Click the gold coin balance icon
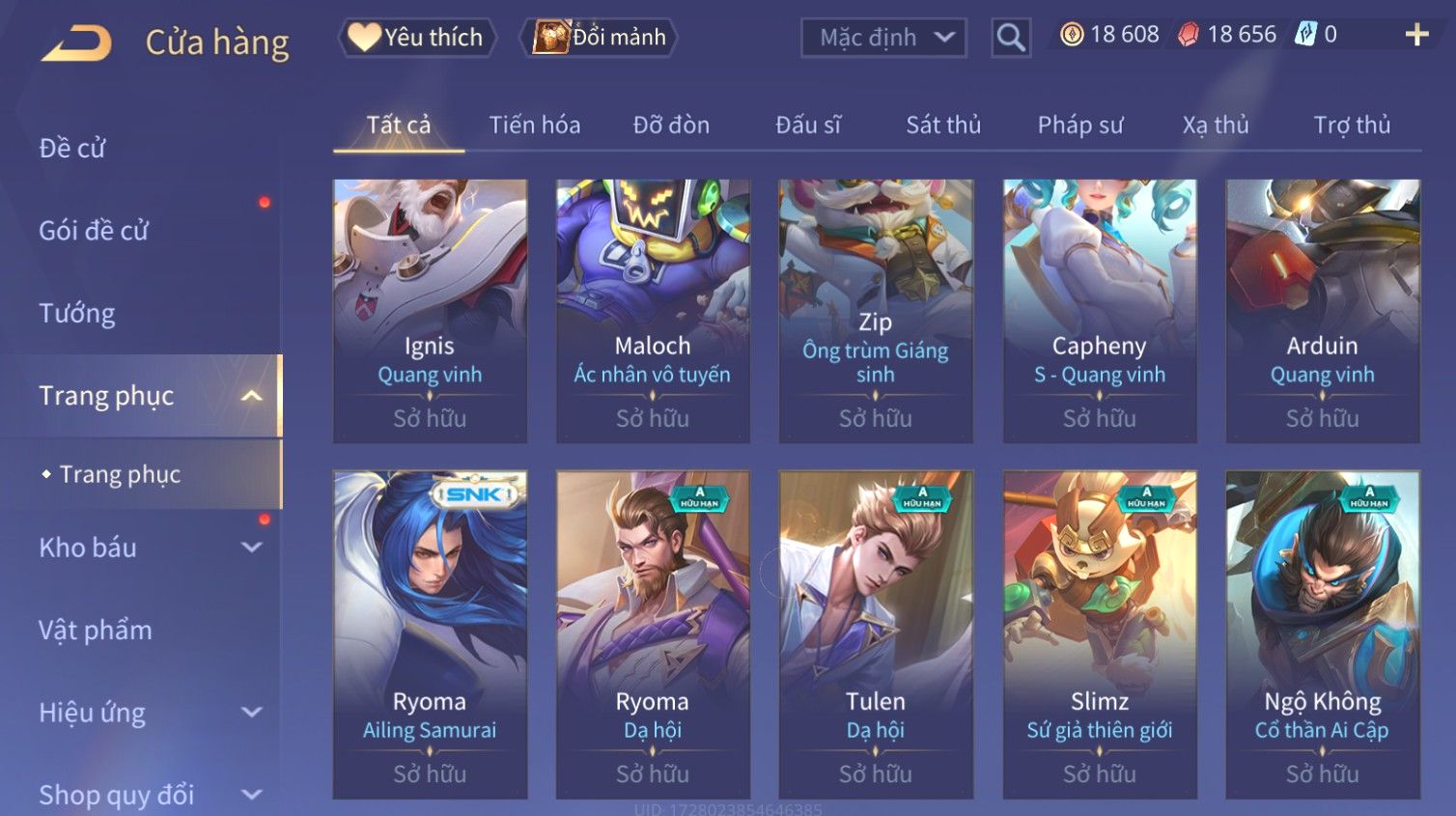1456x816 pixels. [x=1072, y=35]
